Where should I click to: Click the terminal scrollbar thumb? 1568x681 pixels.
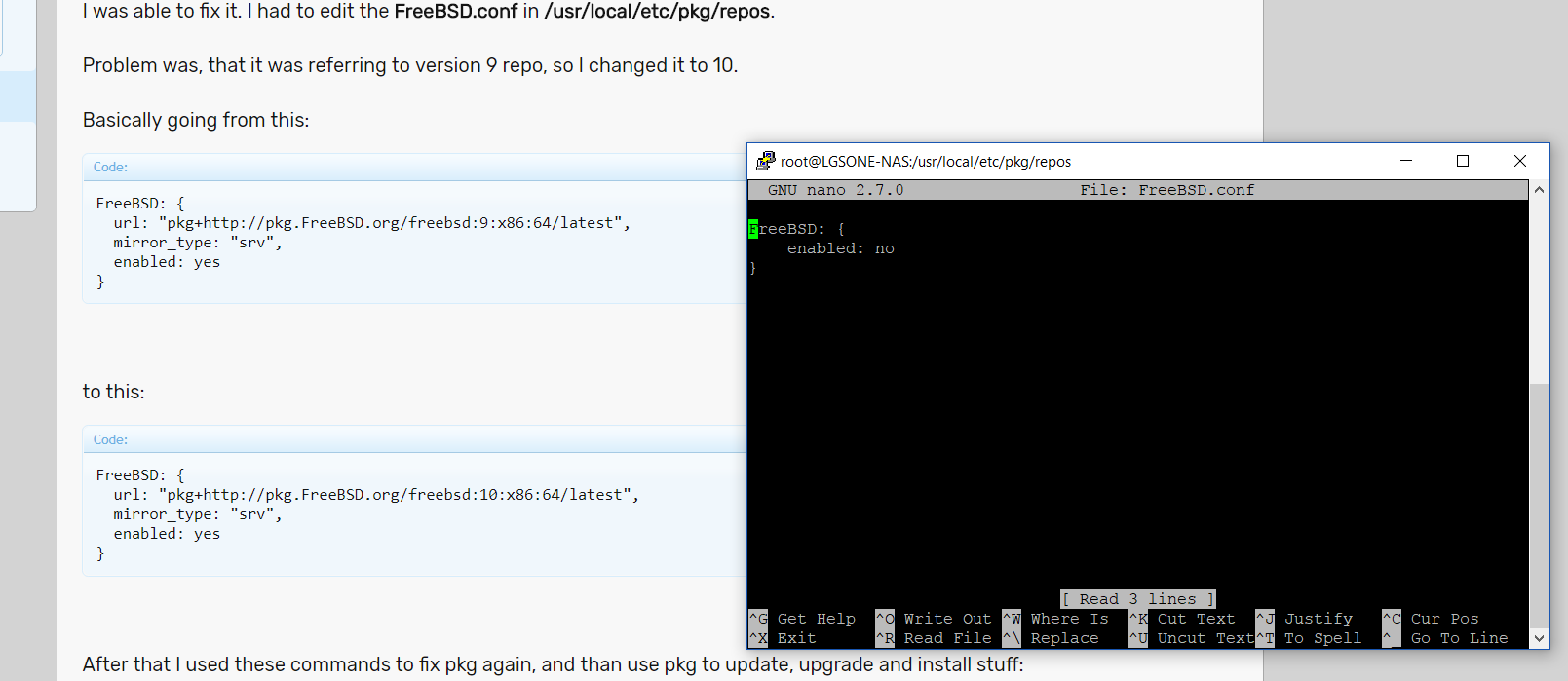pyautogui.click(x=1539, y=506)
